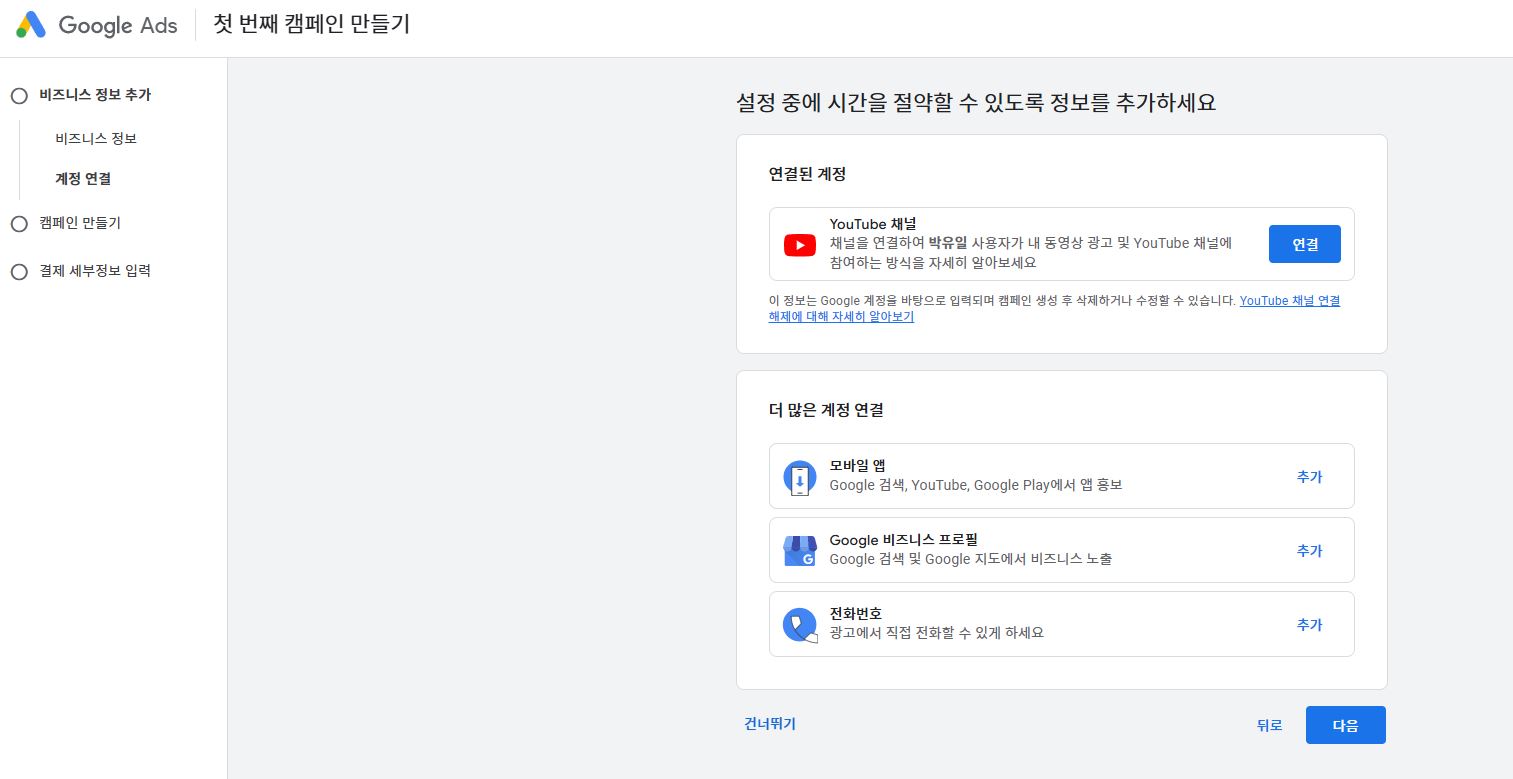Click the phone number call icon
This screenshot has width=1513, height=779.
pos(799,625)
